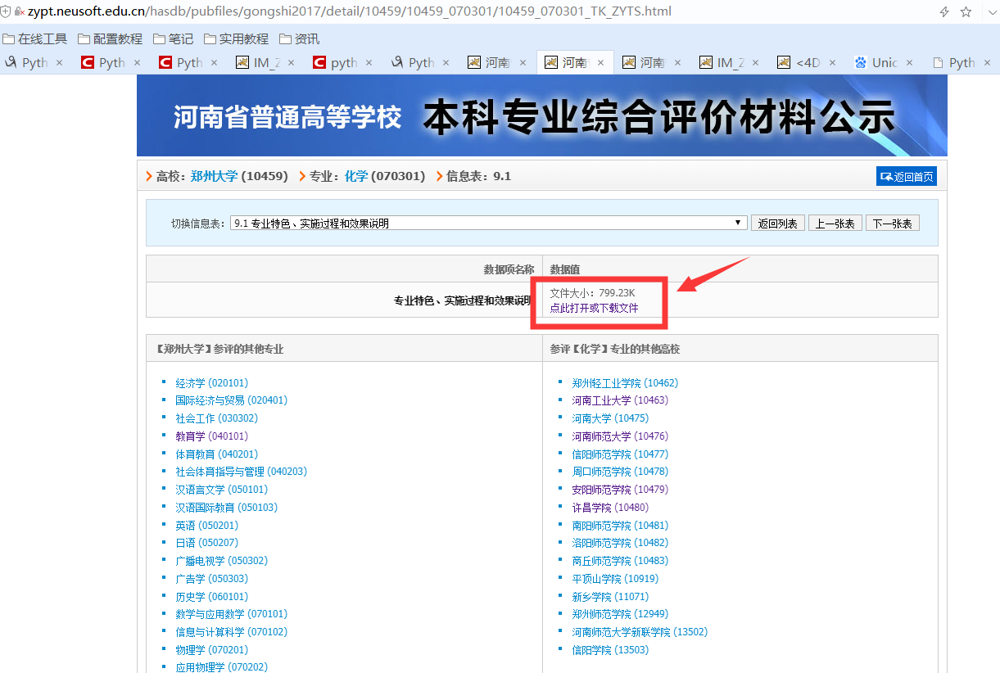1000x673 pixels.
Task: Open the 广告学 (050303) link
Action: 212,578
